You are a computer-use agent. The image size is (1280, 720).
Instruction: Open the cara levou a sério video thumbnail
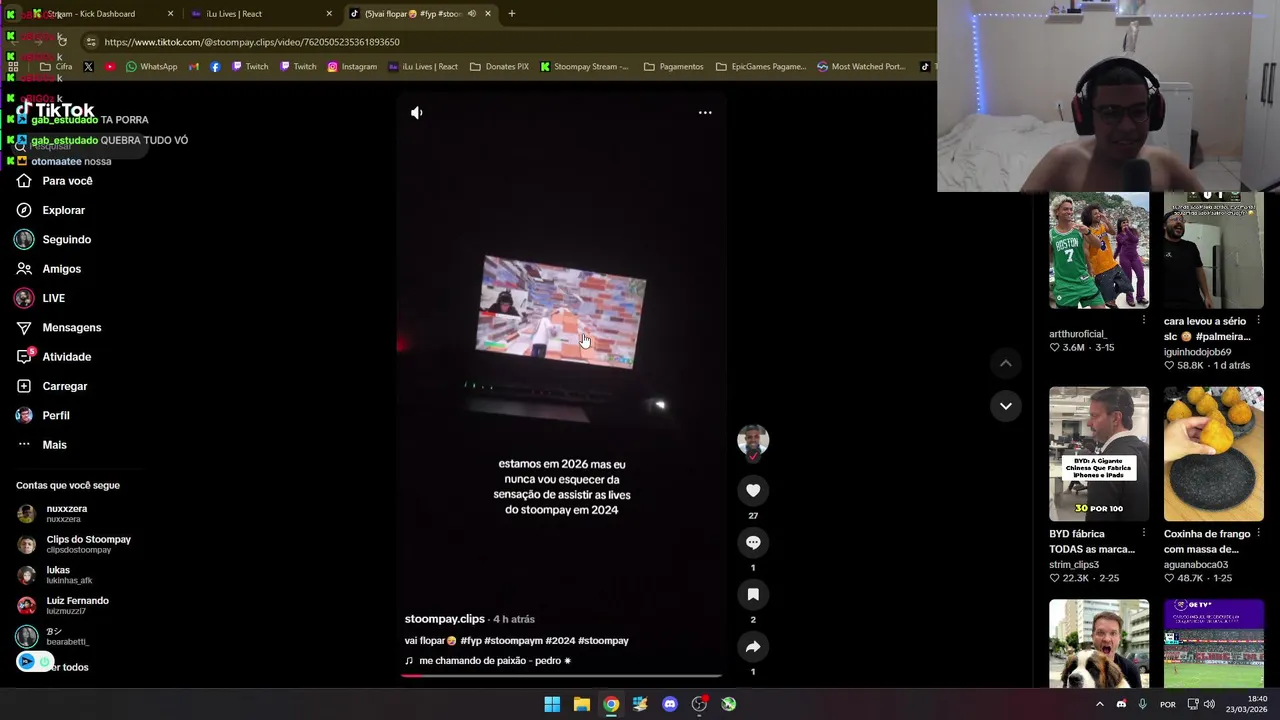1214,250
